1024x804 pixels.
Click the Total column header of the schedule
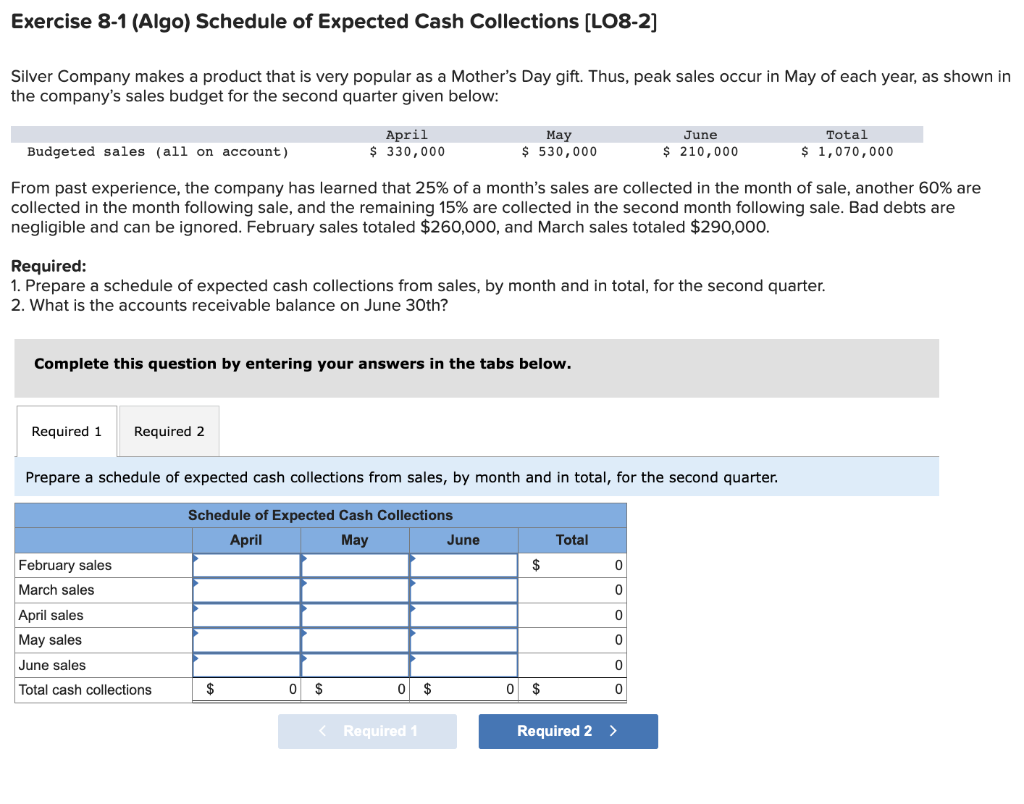point(572,540)
